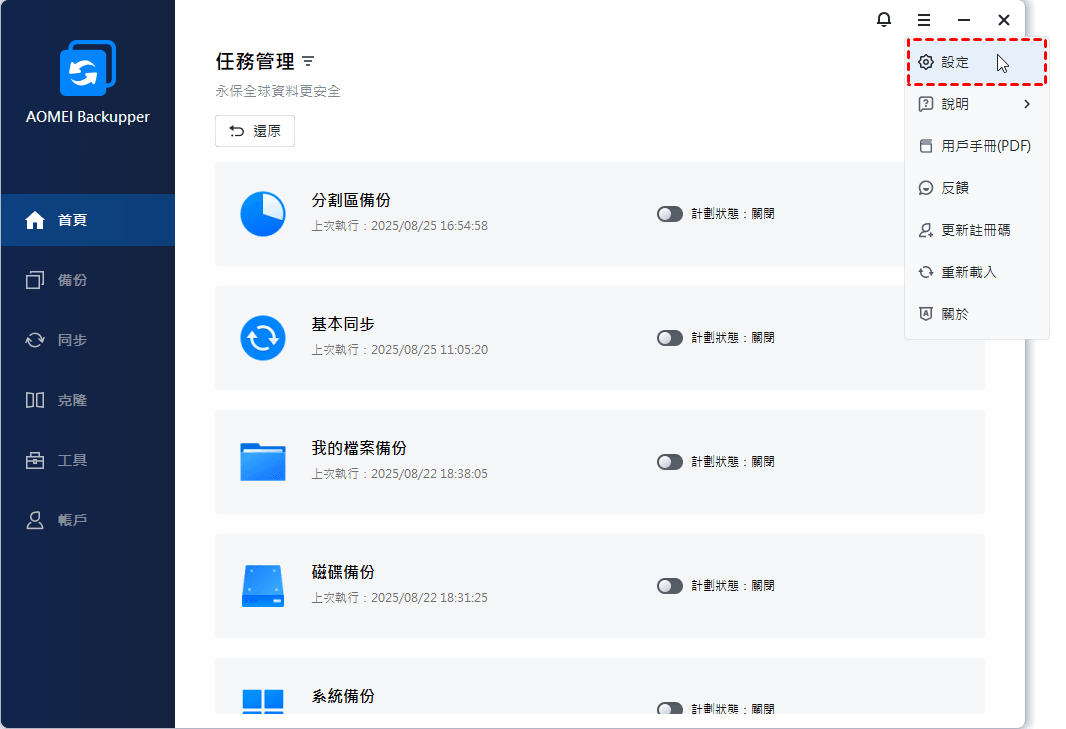The image size is (1066, 729).
Task: Click last run time 2025/08/22 18:31:25
Action: [x=429, y=598]
